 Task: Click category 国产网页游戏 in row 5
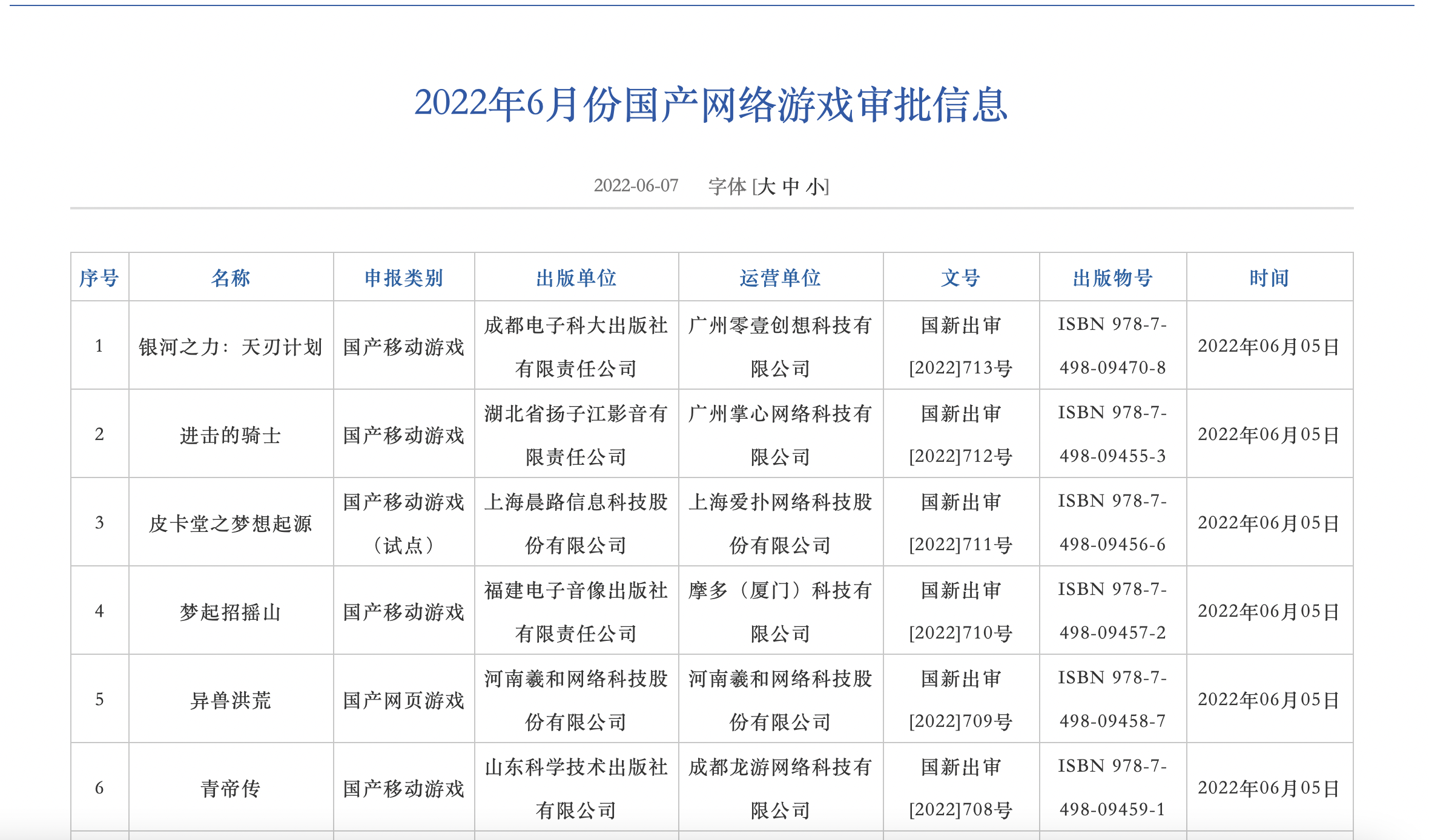tap(404, 700)
